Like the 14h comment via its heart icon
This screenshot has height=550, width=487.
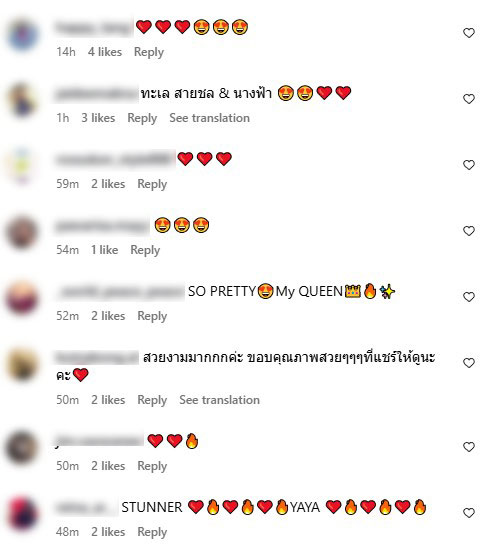click(469, 33)
